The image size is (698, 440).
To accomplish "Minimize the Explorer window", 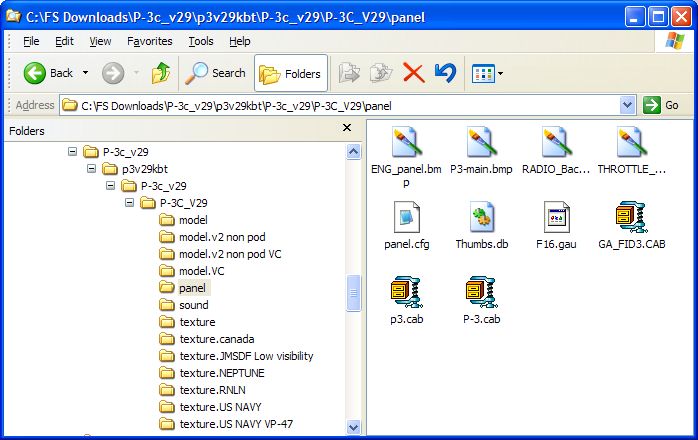I will click(635, 17).
